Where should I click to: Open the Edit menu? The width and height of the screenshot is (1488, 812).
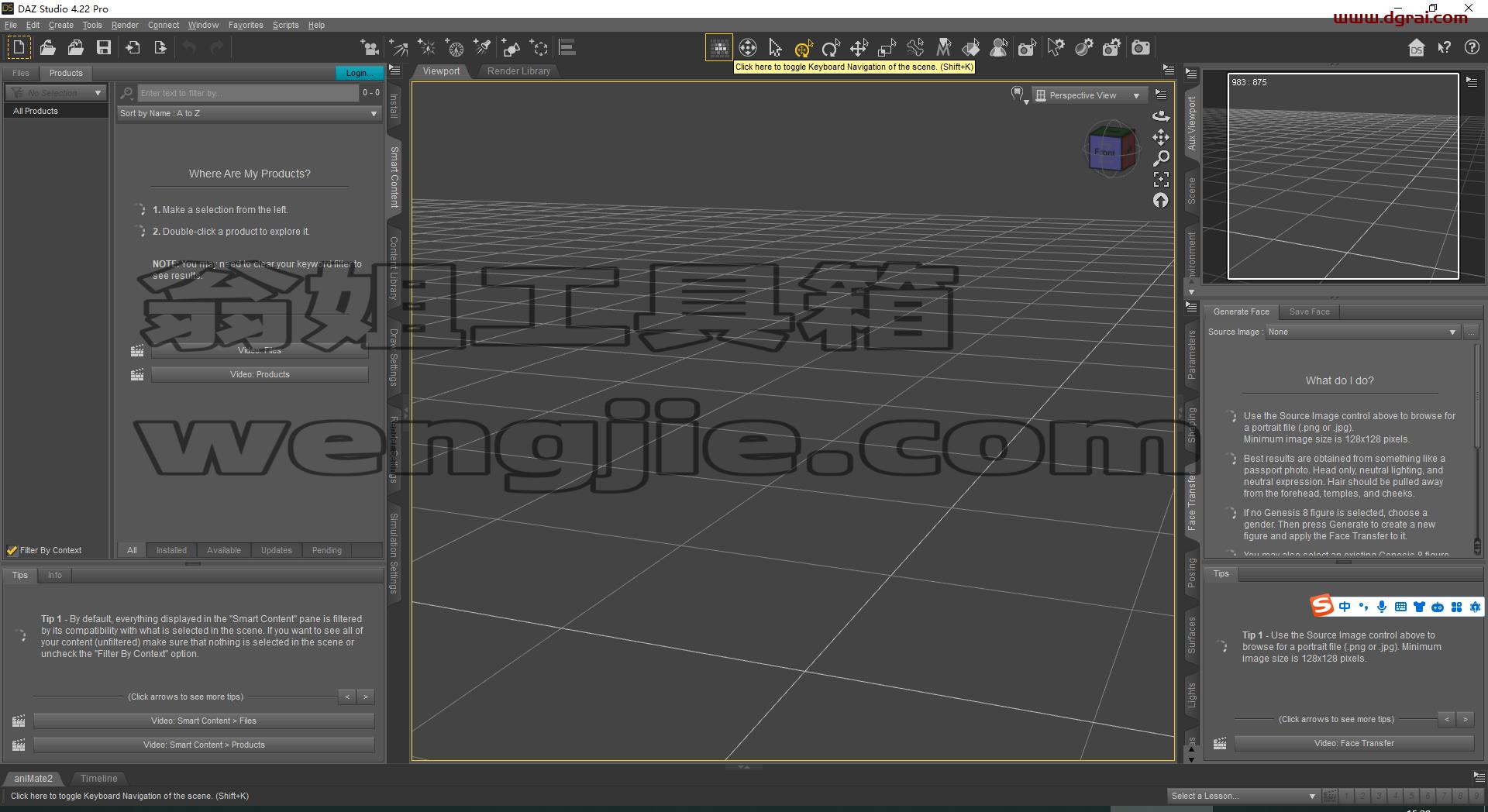33,25
